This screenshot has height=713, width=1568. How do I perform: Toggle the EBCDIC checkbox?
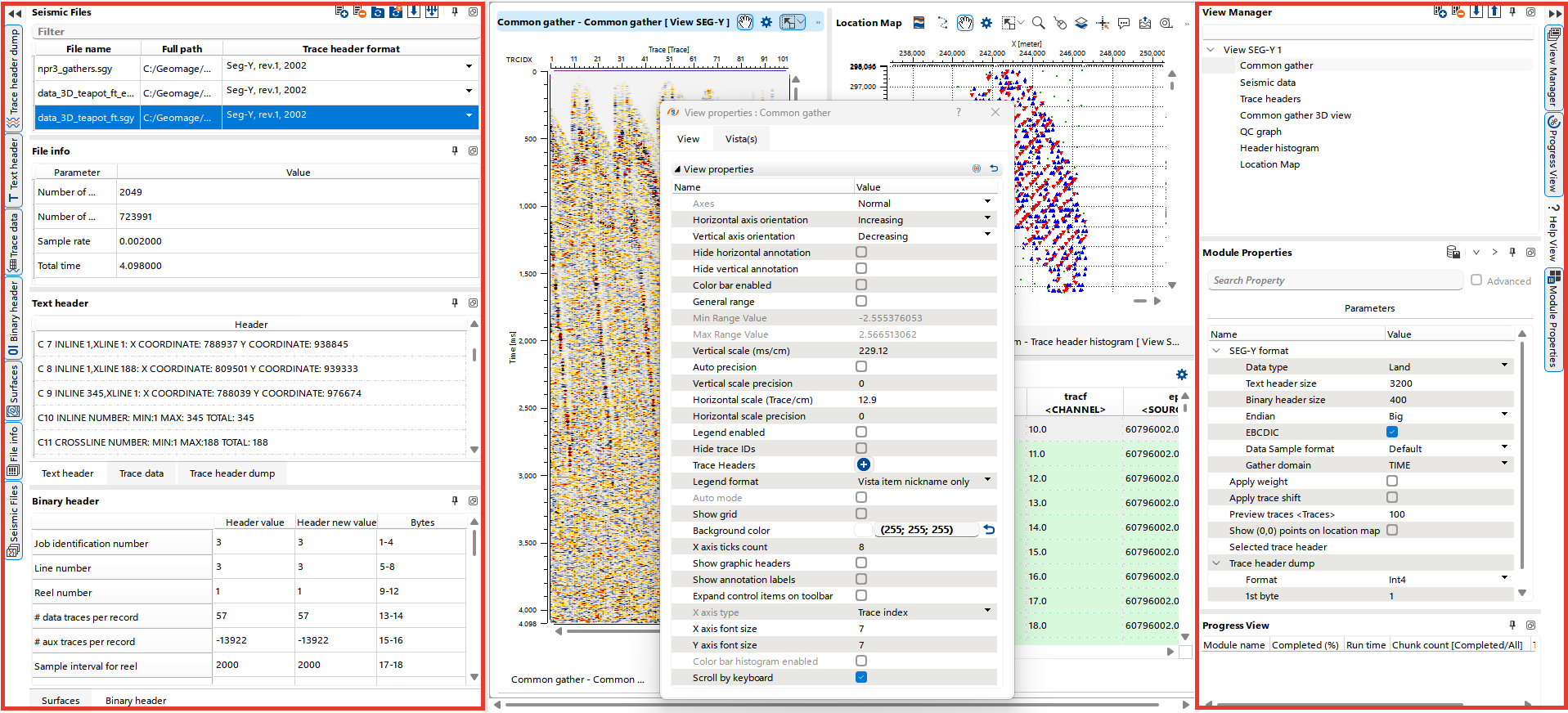click(1392, 432)
